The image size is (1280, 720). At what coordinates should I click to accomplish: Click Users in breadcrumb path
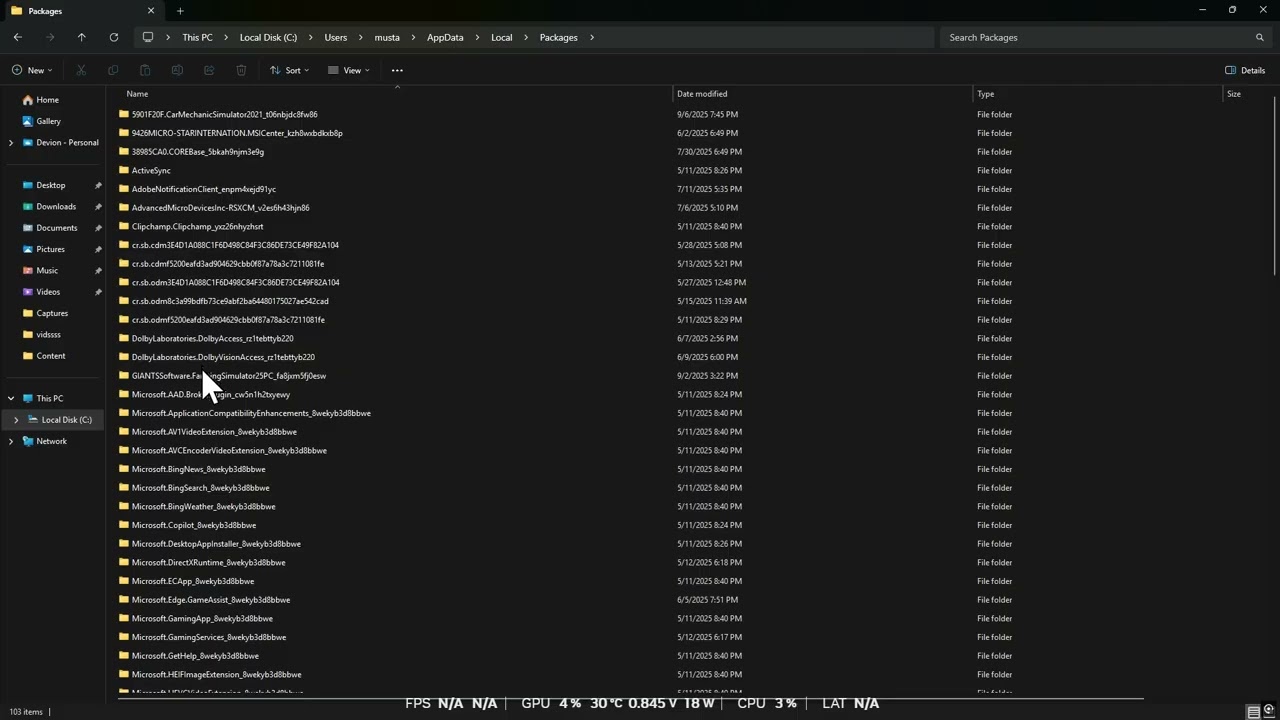(x=336, y=37)
